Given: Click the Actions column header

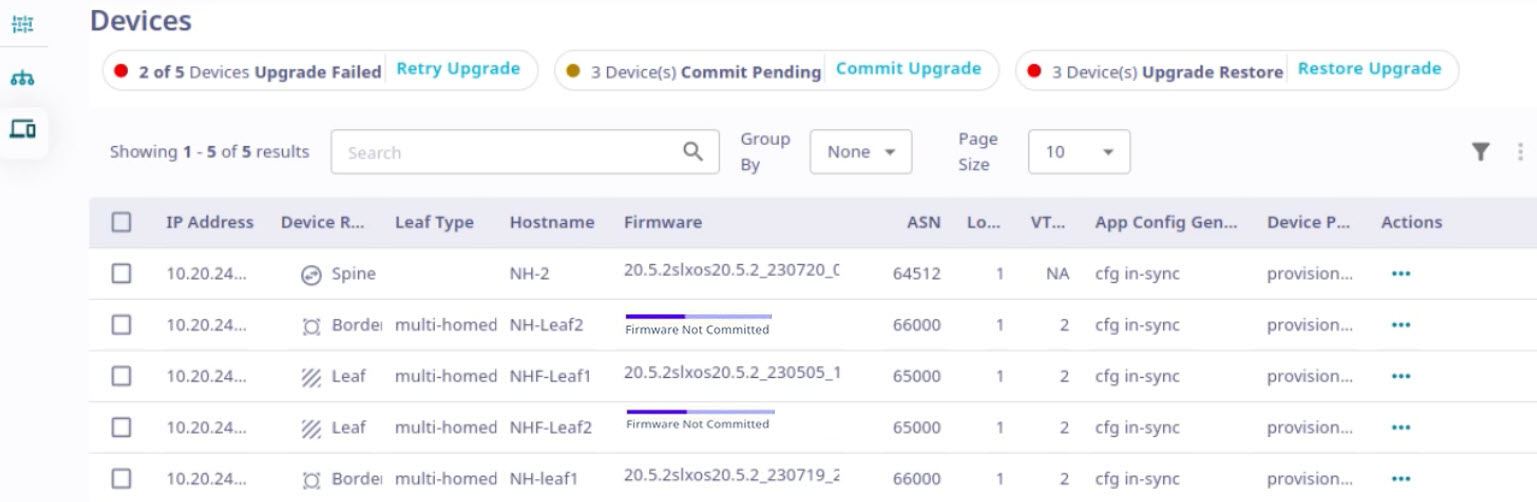Looking at the screenshot, I should 1412,222.
